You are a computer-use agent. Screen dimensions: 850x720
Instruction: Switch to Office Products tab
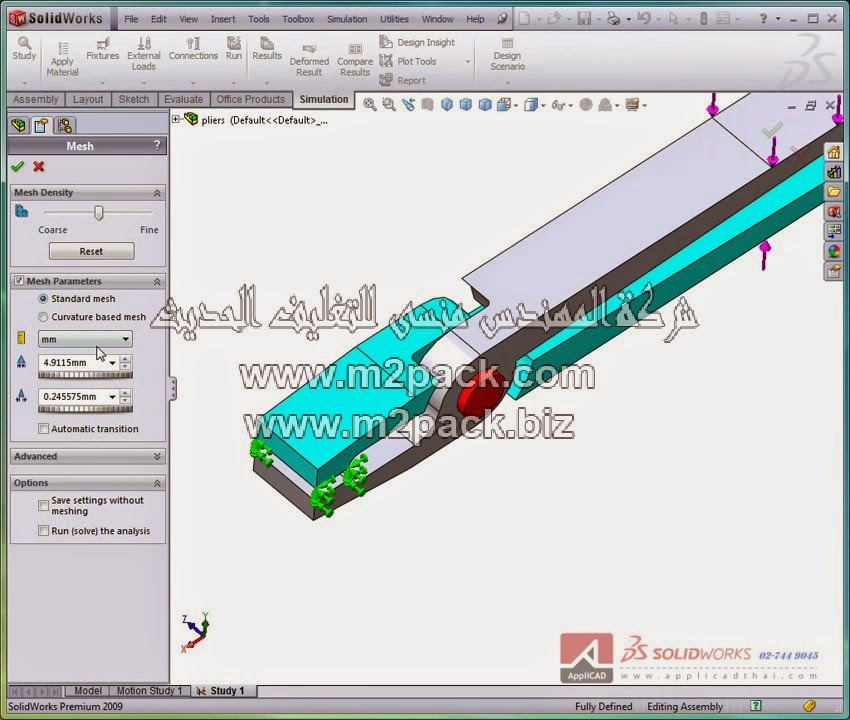pos(250,99)
